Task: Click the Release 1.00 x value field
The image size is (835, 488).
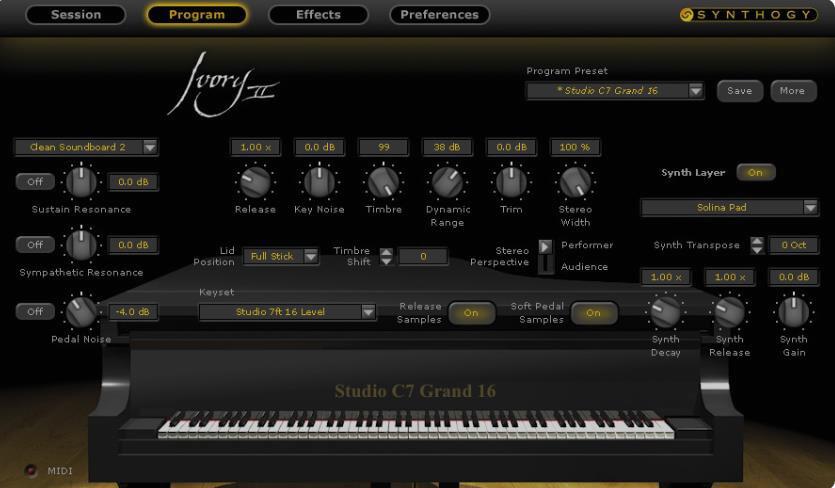Action: [256, 147]
